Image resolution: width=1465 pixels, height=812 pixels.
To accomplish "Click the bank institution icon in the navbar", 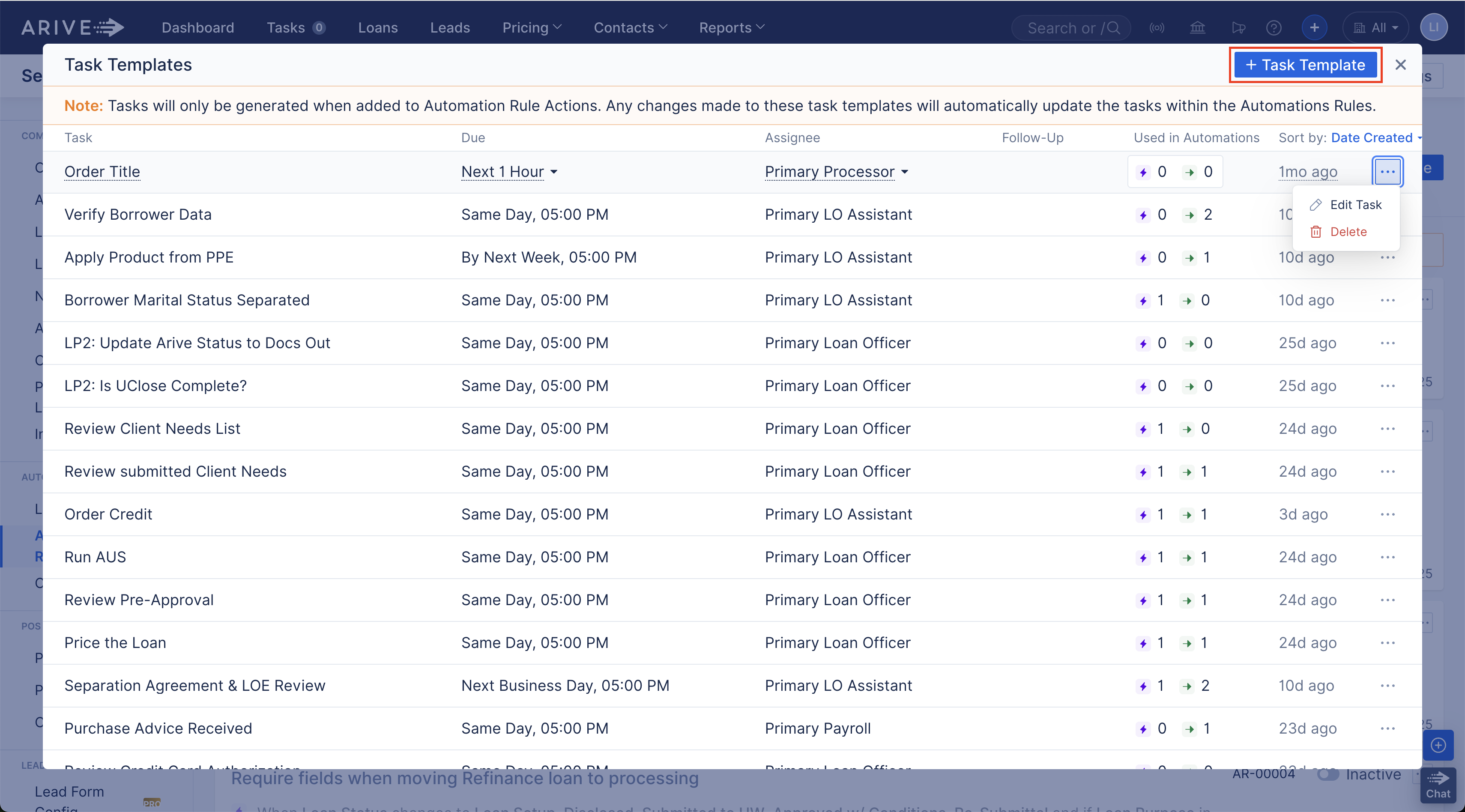I will pyautogui.click(x=1198, y=27).
